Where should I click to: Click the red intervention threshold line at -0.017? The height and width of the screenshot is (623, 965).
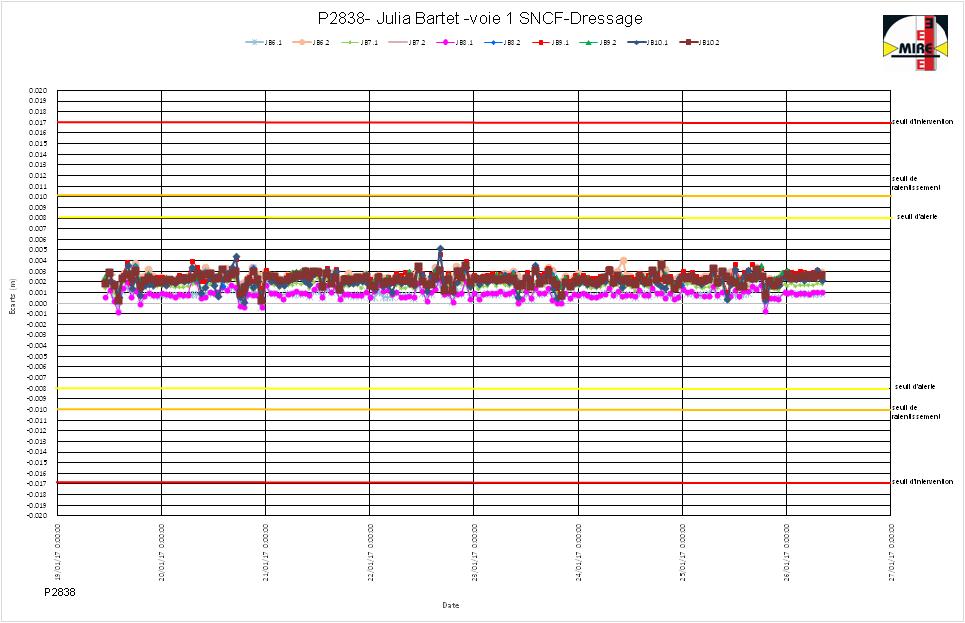click(x=474, y=483)
